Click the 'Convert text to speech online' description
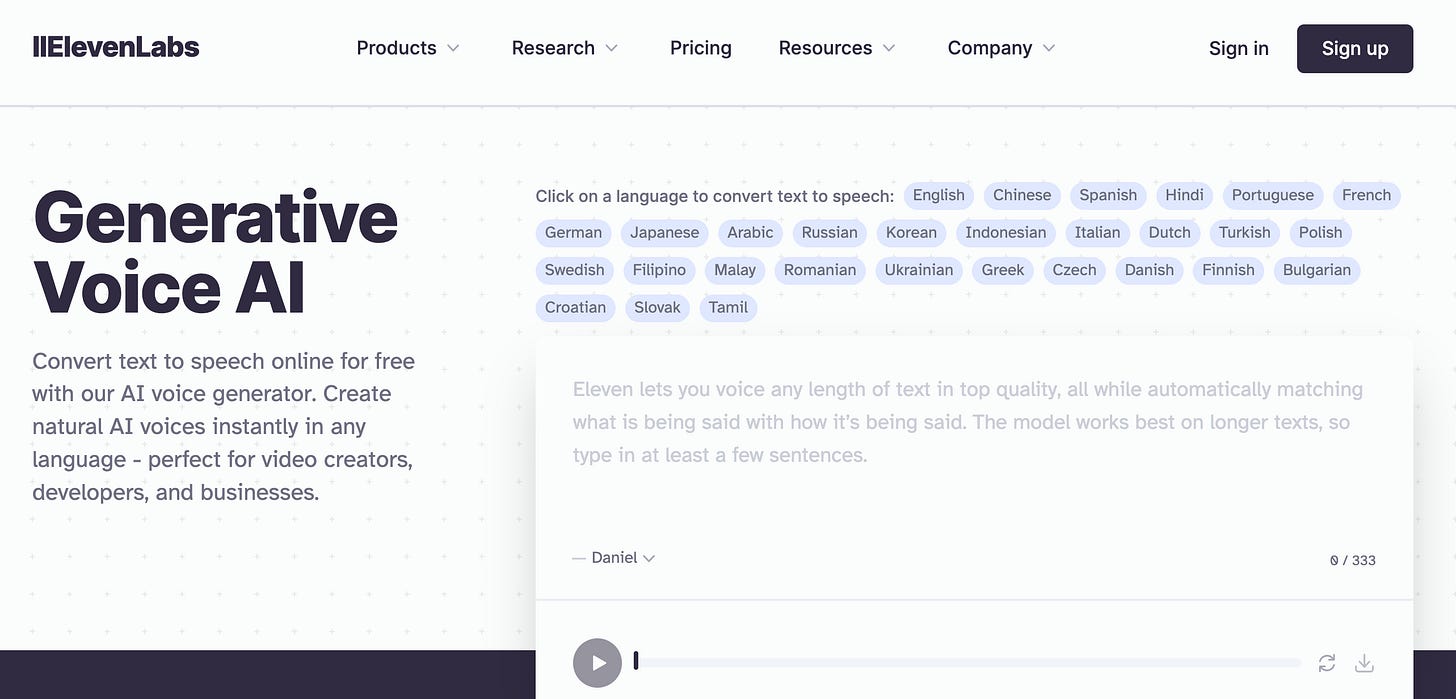The width and height of the screenshot is (1456, 699). coord(224,426)
